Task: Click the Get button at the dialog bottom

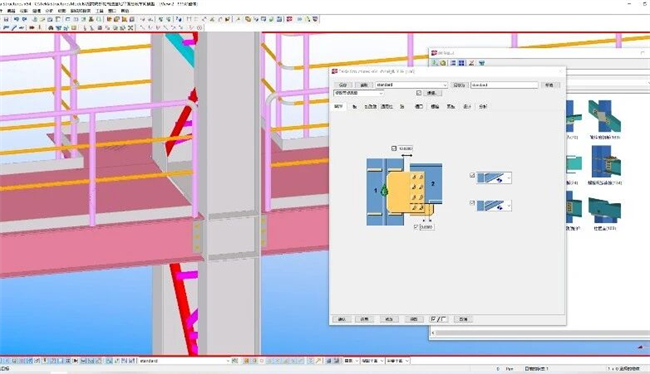Action: (x=414, y=319)
